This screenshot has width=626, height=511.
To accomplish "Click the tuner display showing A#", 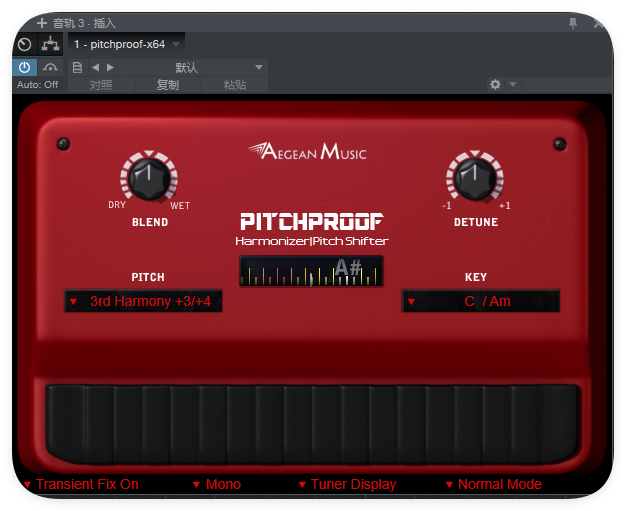I will (x=311, y=271).
